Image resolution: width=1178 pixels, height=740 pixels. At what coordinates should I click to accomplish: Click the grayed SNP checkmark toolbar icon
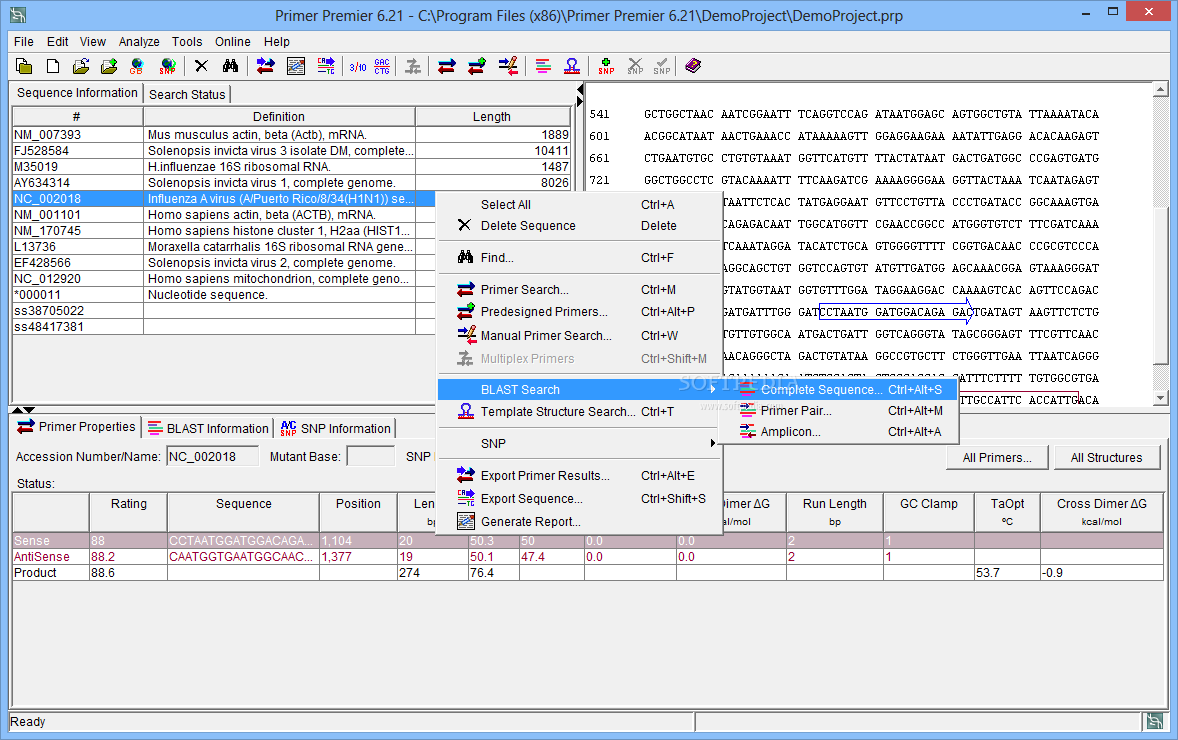click(661, 66)
